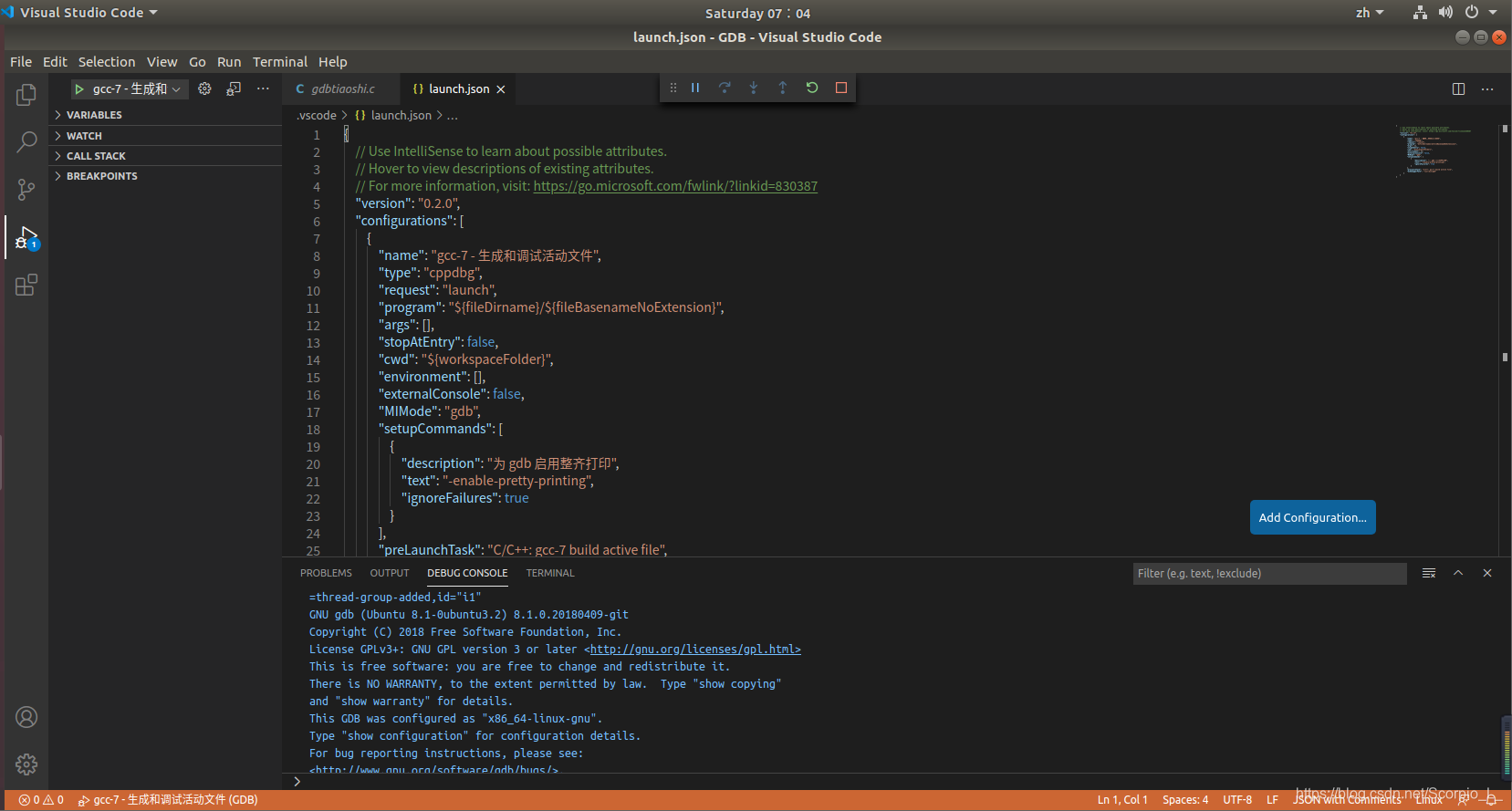The height and width of the screenshot is (811, 1512).
Task: Expand the debug console input prompt
Action: 297,781
